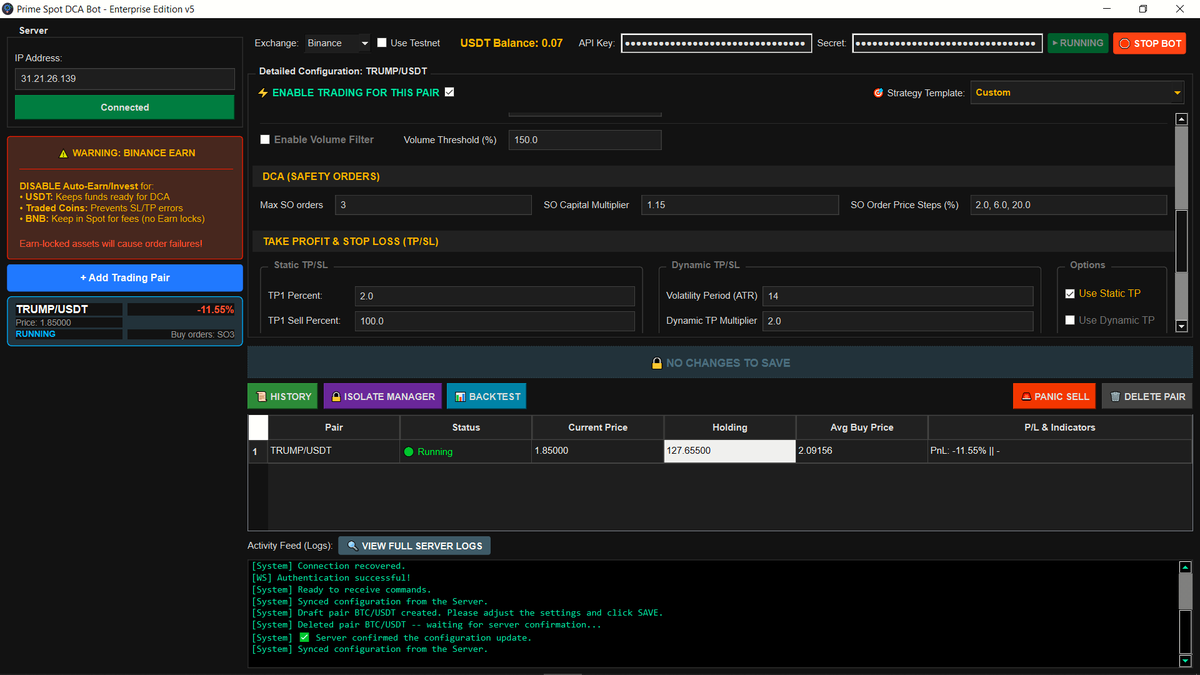Select the PnL -11.55% cell

point(1060,451)
